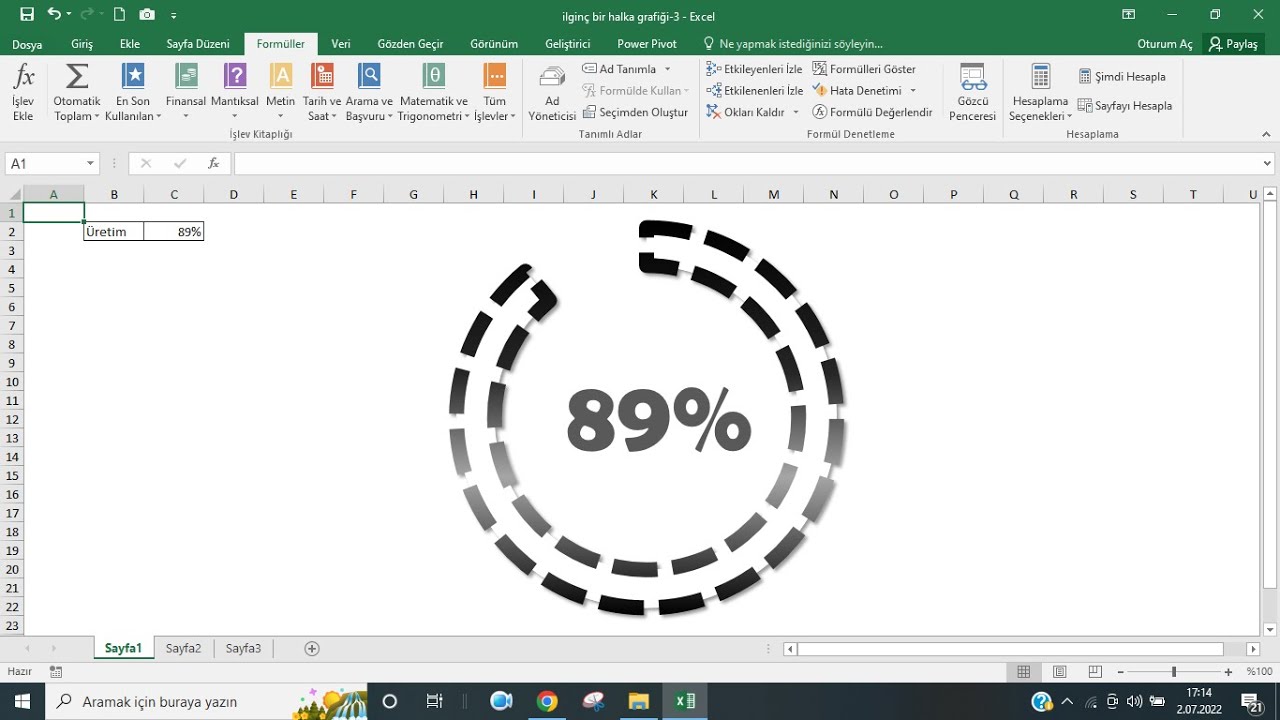Switch to the Veri tab
The image size is (1280, 720).
pyautogui.click(x=341, y=44)
